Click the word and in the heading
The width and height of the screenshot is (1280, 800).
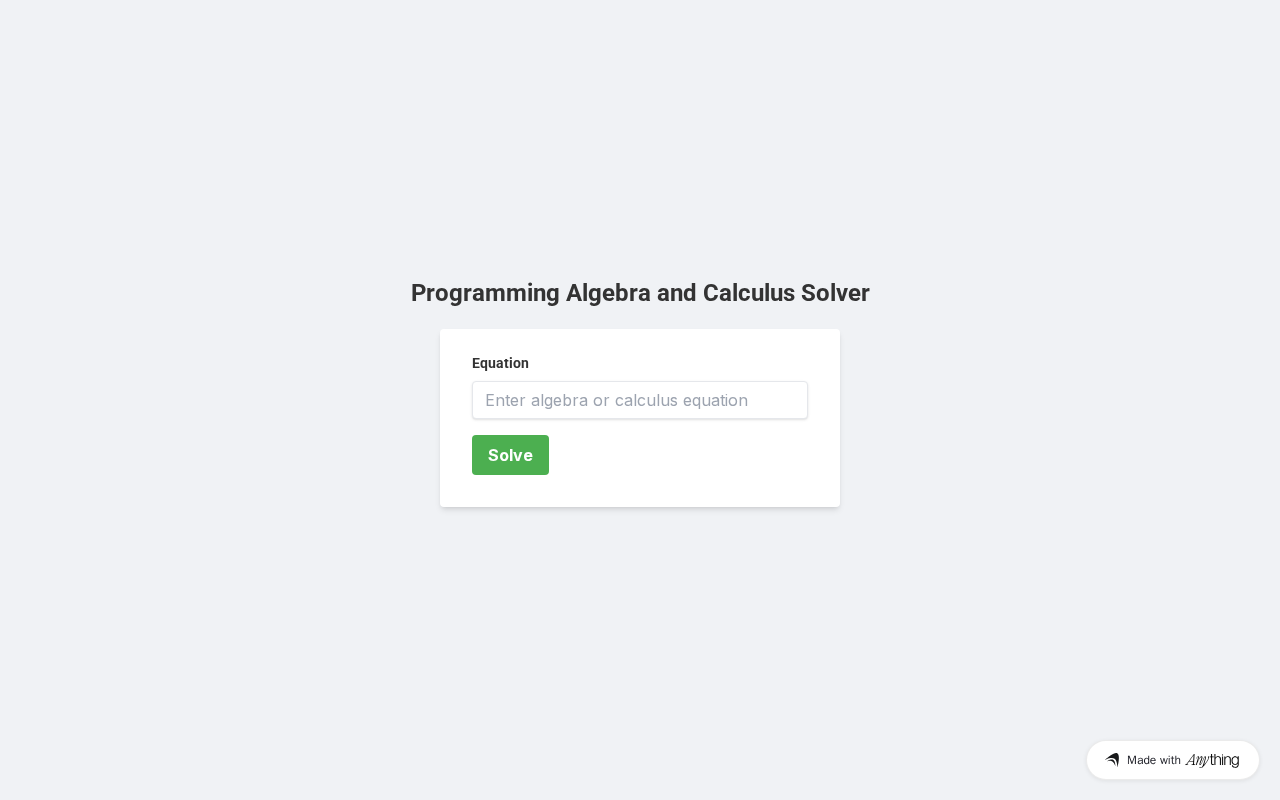[x=677, y=293]
